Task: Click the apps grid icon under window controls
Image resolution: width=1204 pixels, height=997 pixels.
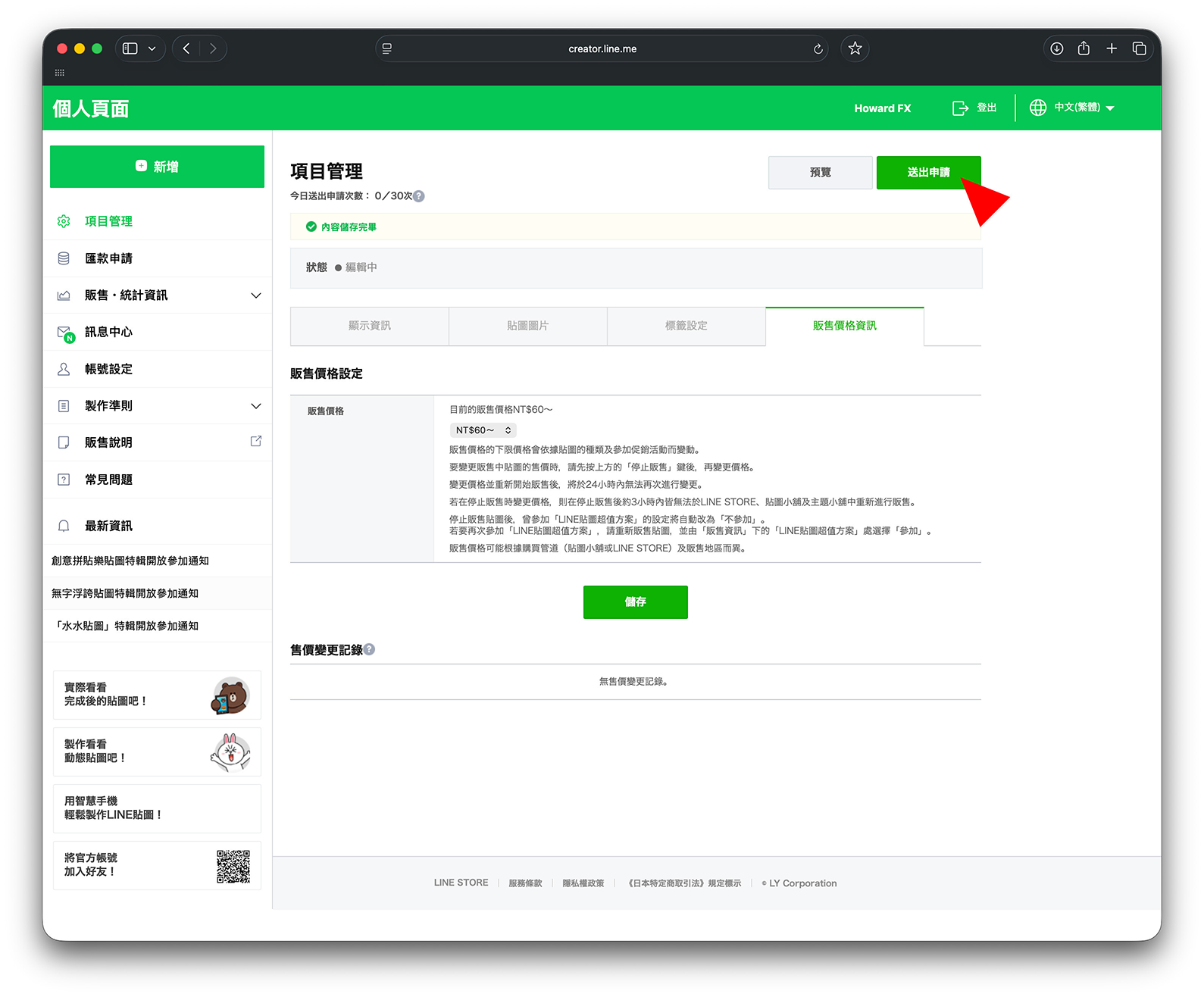Action: click(x=60, y=73)
